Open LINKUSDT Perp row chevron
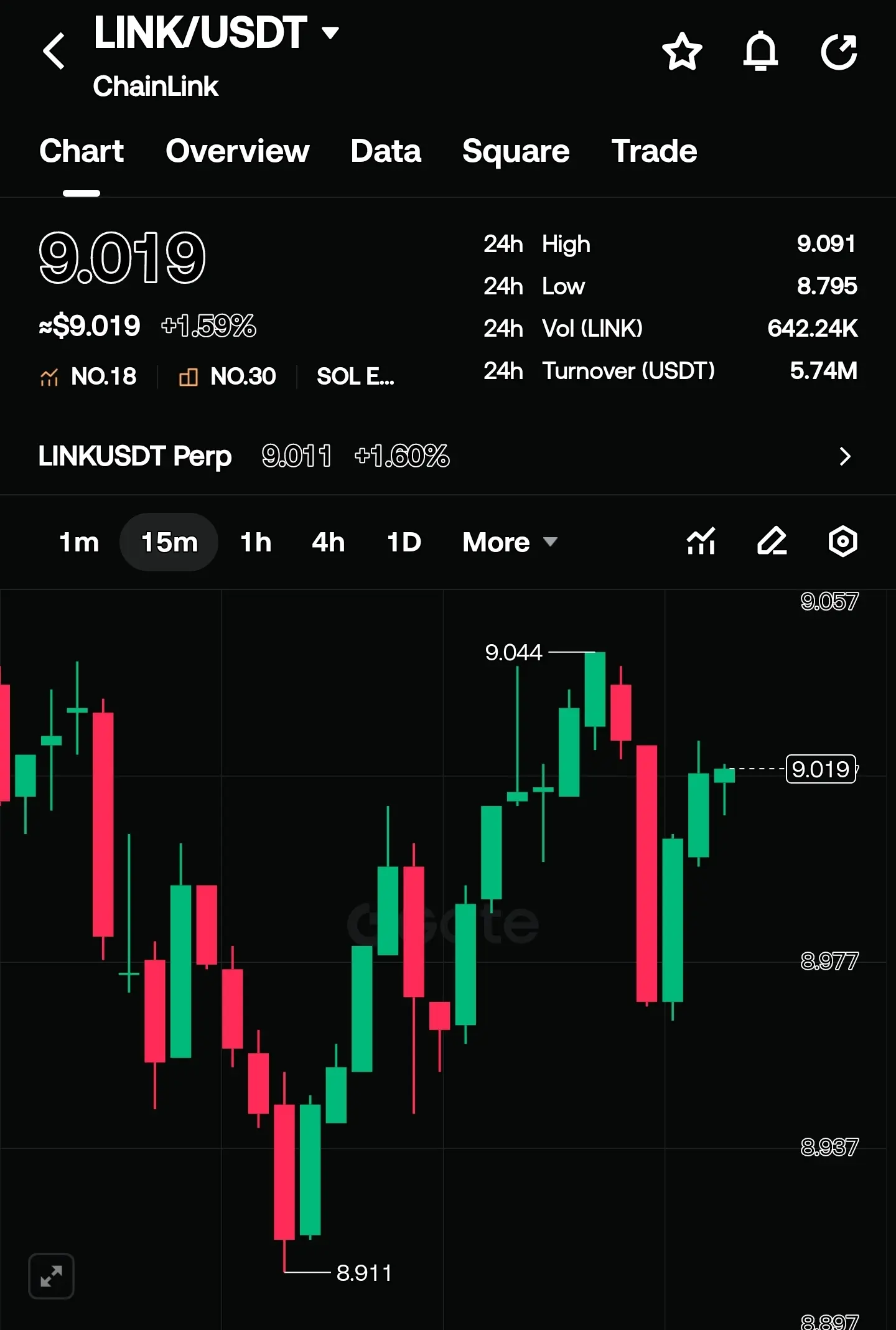Viewport: 896px width, 1330px height. [844, 456]
